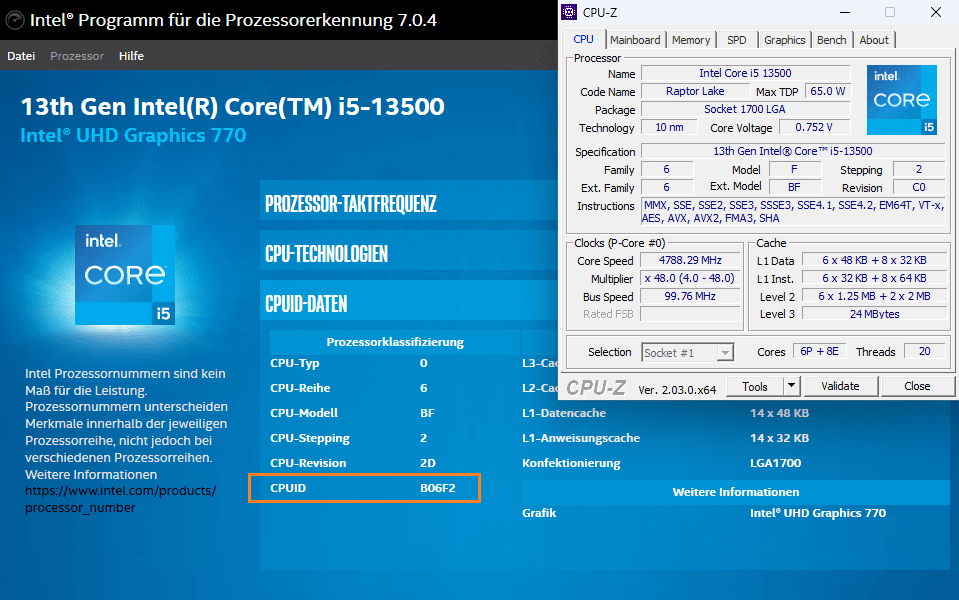Click the Intel UHD Graphics 770 subtitle
The height and width of the screenshot is (600, 959).
[x=133, y=135]
